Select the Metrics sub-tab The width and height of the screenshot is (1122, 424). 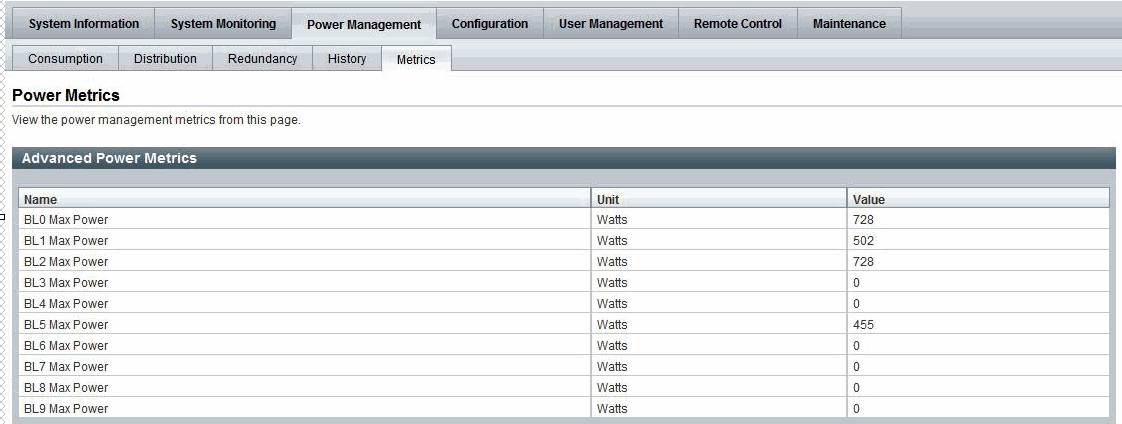[416, 59]
